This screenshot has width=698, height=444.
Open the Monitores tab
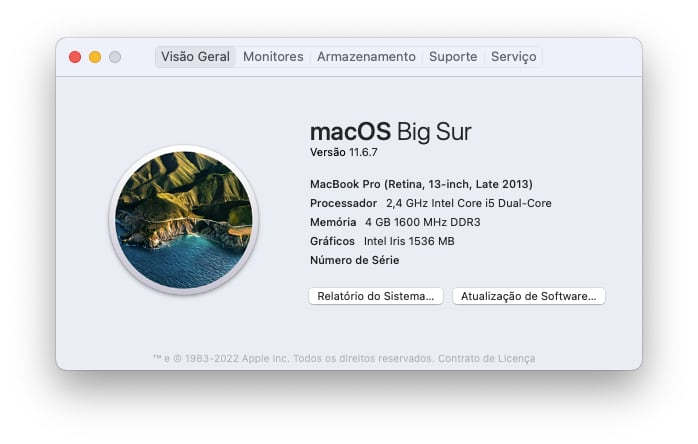tap(273, 57)
